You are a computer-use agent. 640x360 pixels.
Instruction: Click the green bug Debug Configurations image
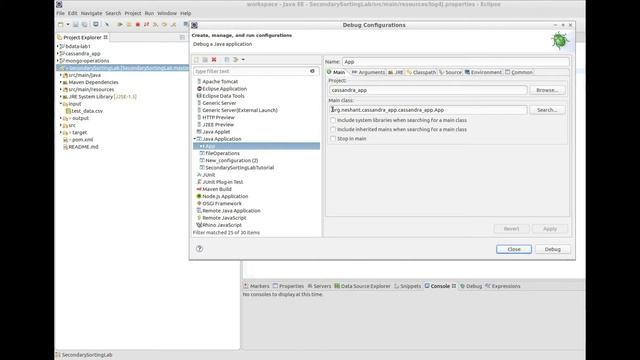point(560,40)
